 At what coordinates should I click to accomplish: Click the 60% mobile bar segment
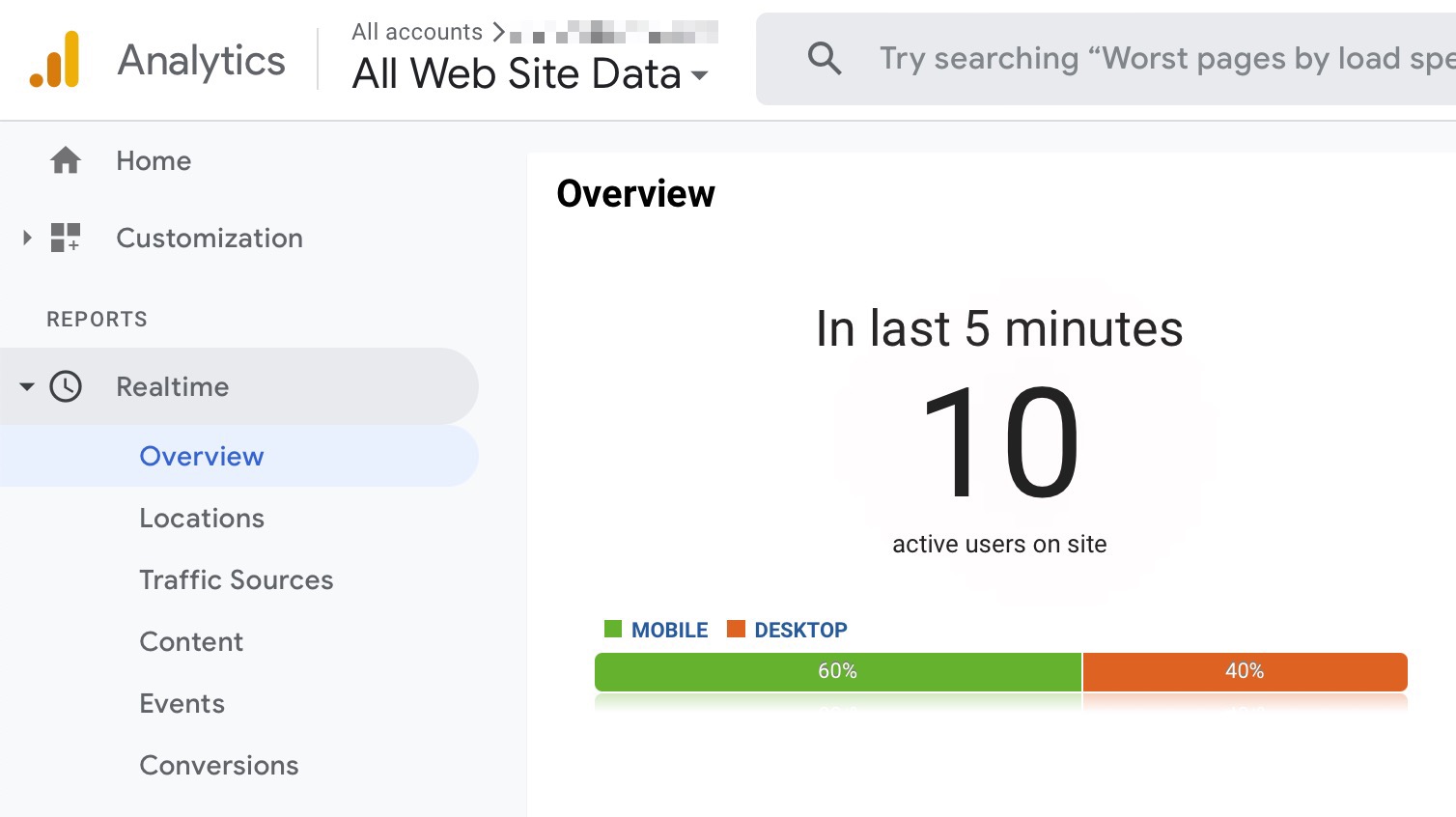point(838,671)
